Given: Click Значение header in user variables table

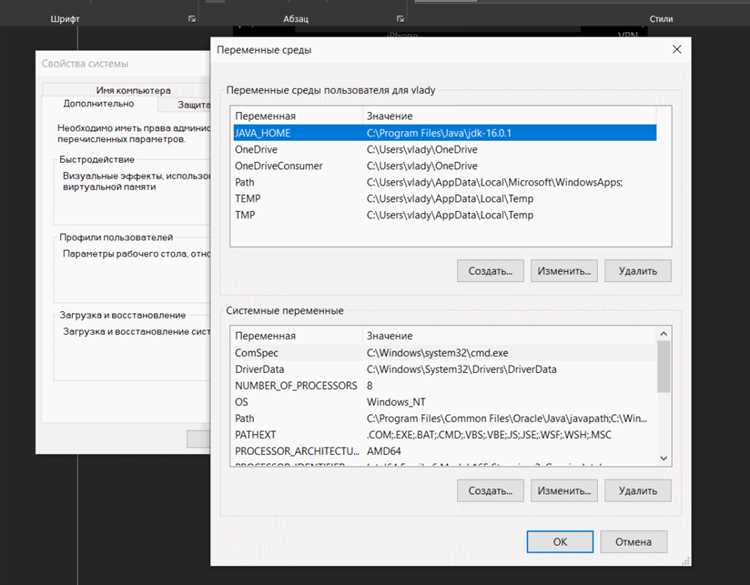Looking at the screenshot, I should point(509,116).
